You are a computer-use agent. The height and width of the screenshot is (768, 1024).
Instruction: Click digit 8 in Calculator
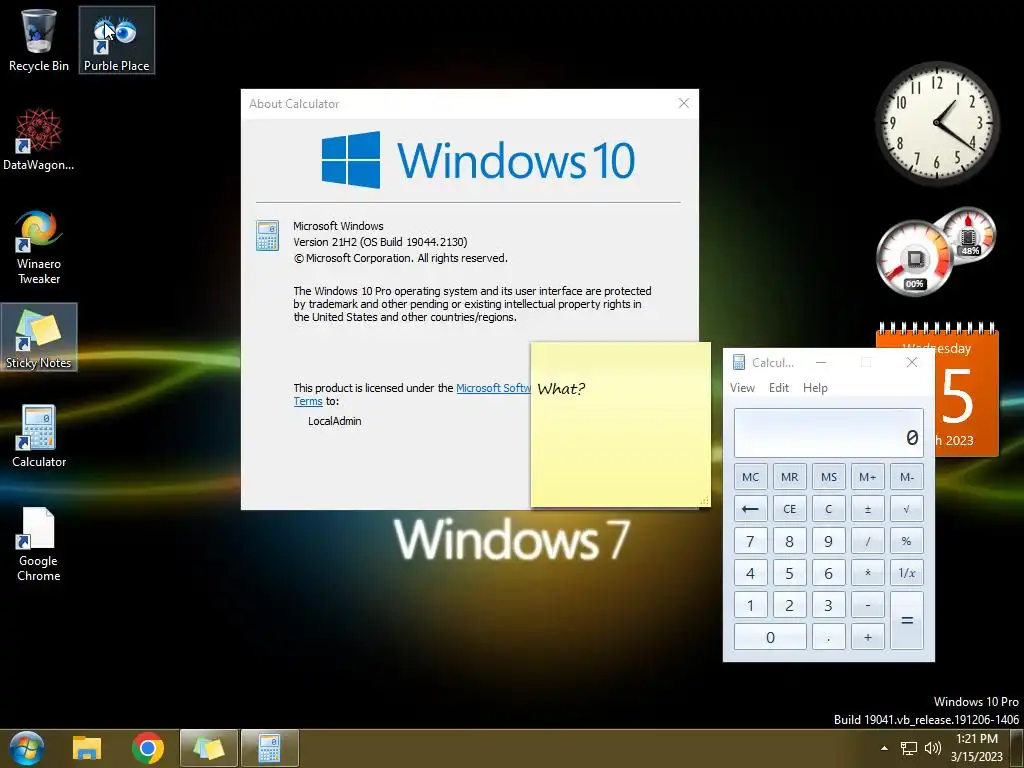[x=790, y=541]
